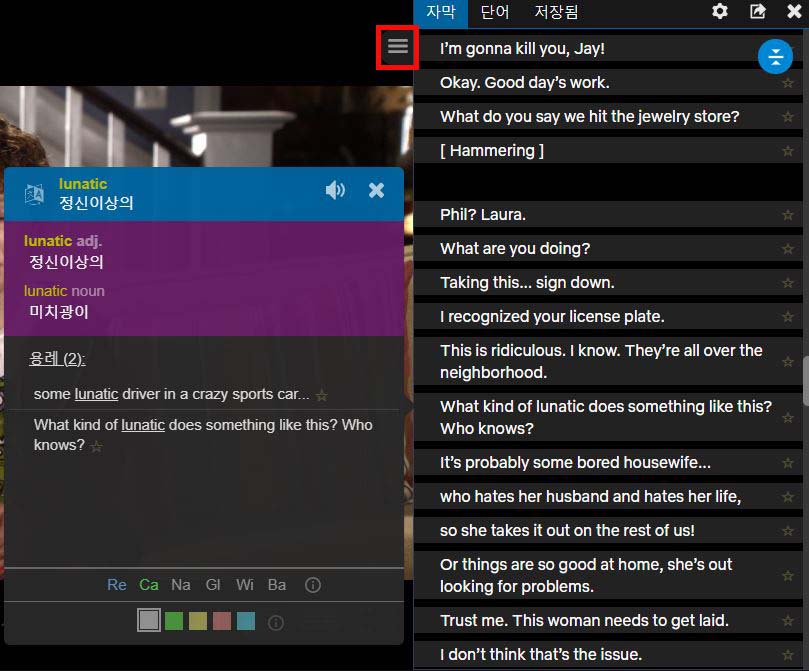The height and width of the screenshot is (671, 809).
Task: Star the 'looking for problems' subtitle
Action: [x=787, y=576]
